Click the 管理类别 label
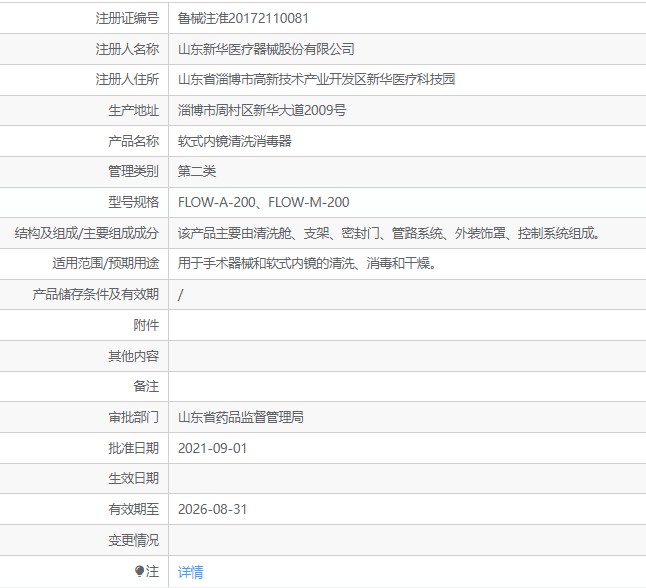 (133, 171)
